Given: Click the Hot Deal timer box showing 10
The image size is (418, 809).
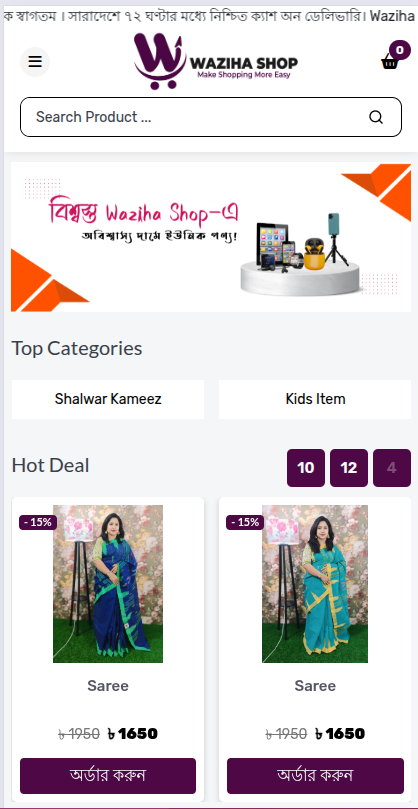Looking at the screenshot, I should [x=306, y=468].
